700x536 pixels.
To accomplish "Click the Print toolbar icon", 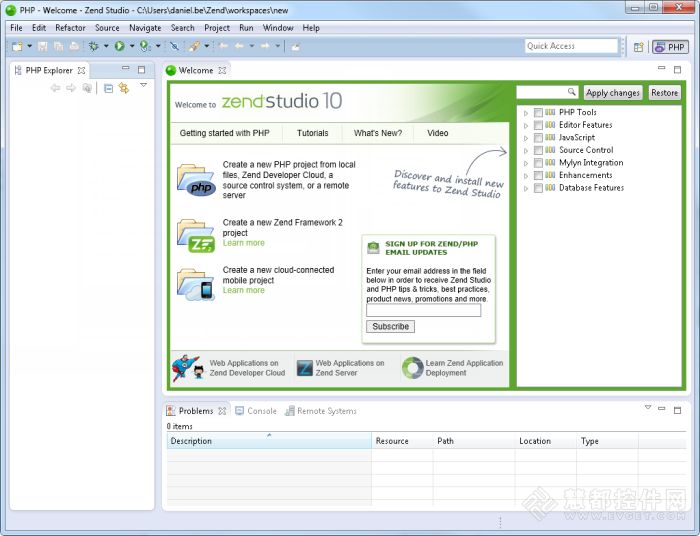I will pyautogui.click(x=74, y=46).
